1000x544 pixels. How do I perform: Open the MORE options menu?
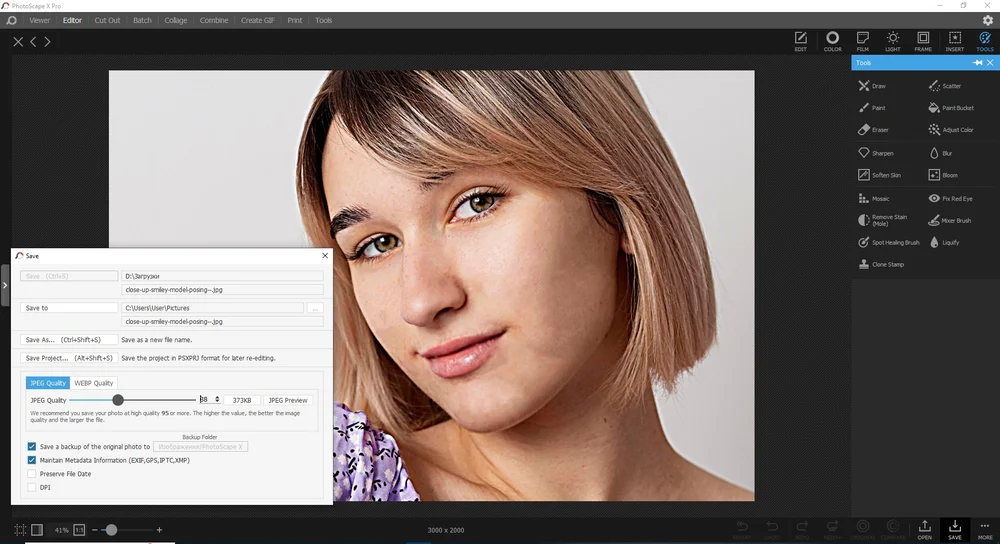click(985, 529)
